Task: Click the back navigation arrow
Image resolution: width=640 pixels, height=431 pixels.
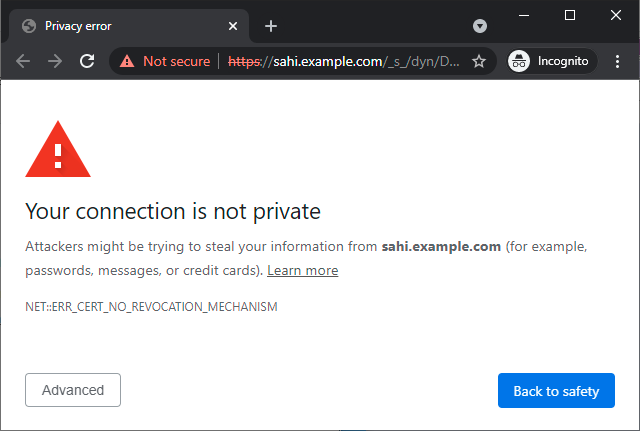Action: coord(23,61)
